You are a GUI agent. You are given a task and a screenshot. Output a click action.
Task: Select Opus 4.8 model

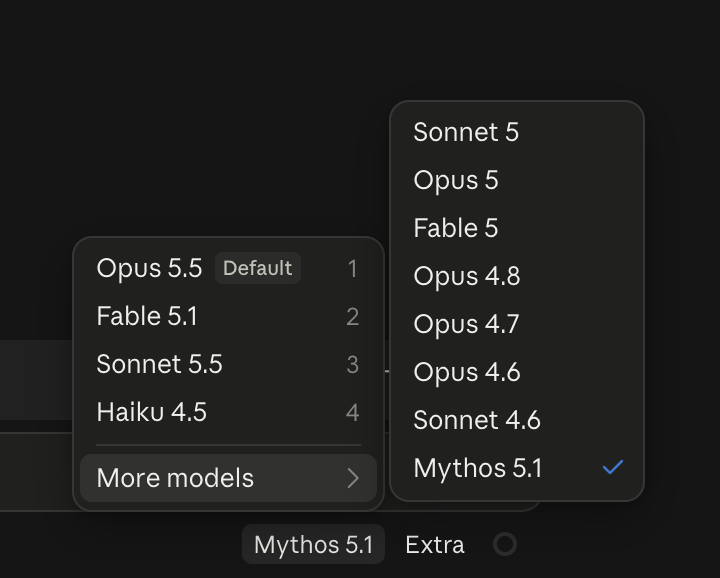pos(517,276)
